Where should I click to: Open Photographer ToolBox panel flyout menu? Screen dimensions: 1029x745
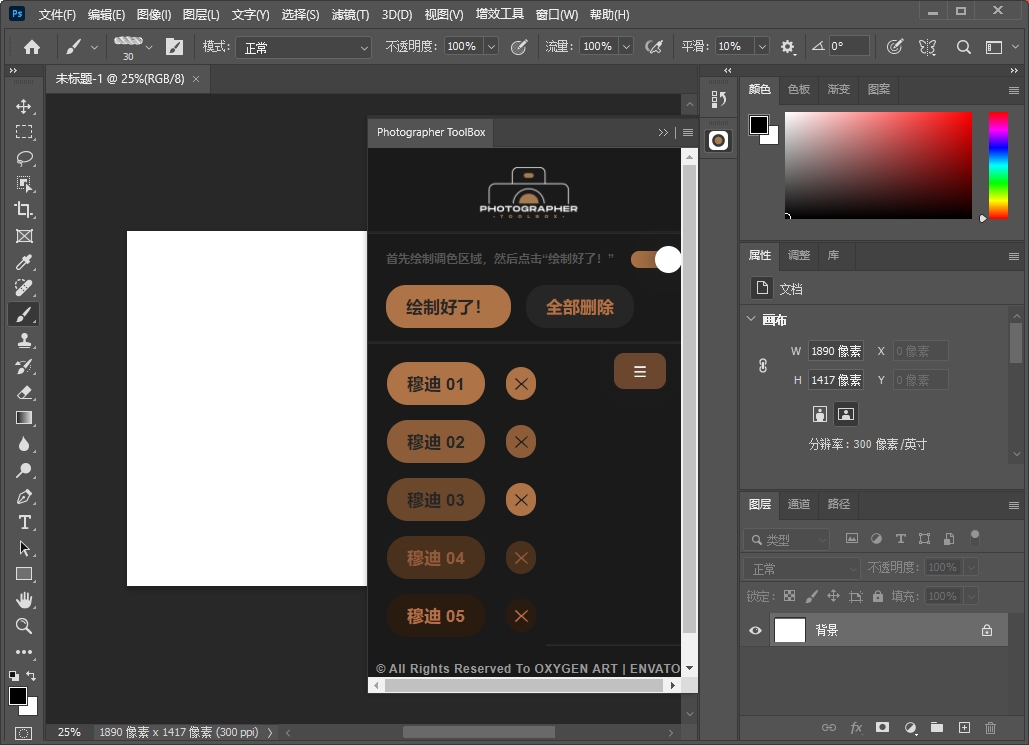tap(688, 133)
